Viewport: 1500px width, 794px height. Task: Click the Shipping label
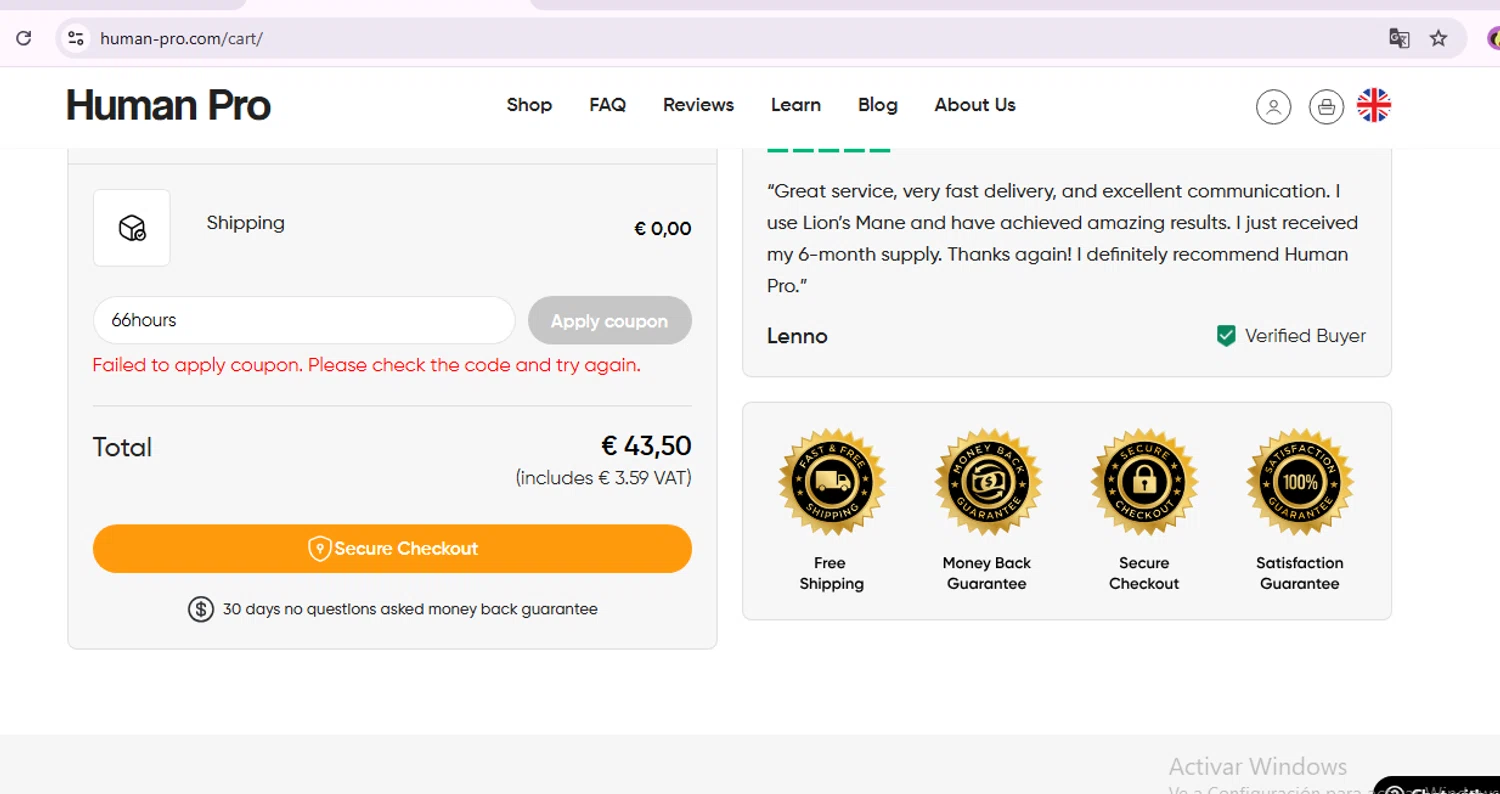[x=245, y=223]
